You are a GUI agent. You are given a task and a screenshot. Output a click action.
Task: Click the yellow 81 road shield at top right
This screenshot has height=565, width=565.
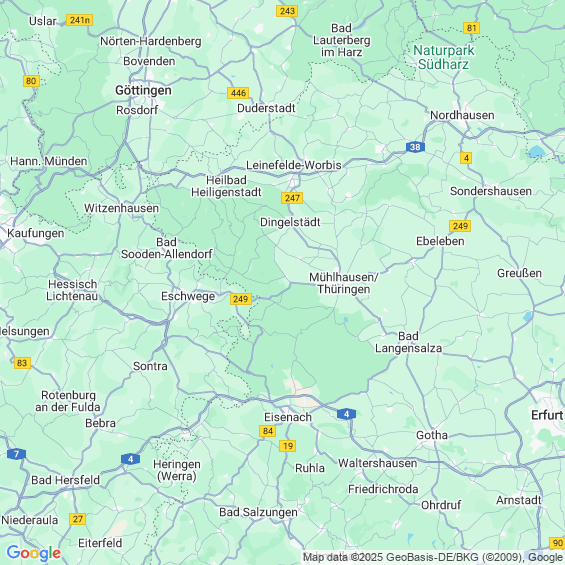coord(471,28)
